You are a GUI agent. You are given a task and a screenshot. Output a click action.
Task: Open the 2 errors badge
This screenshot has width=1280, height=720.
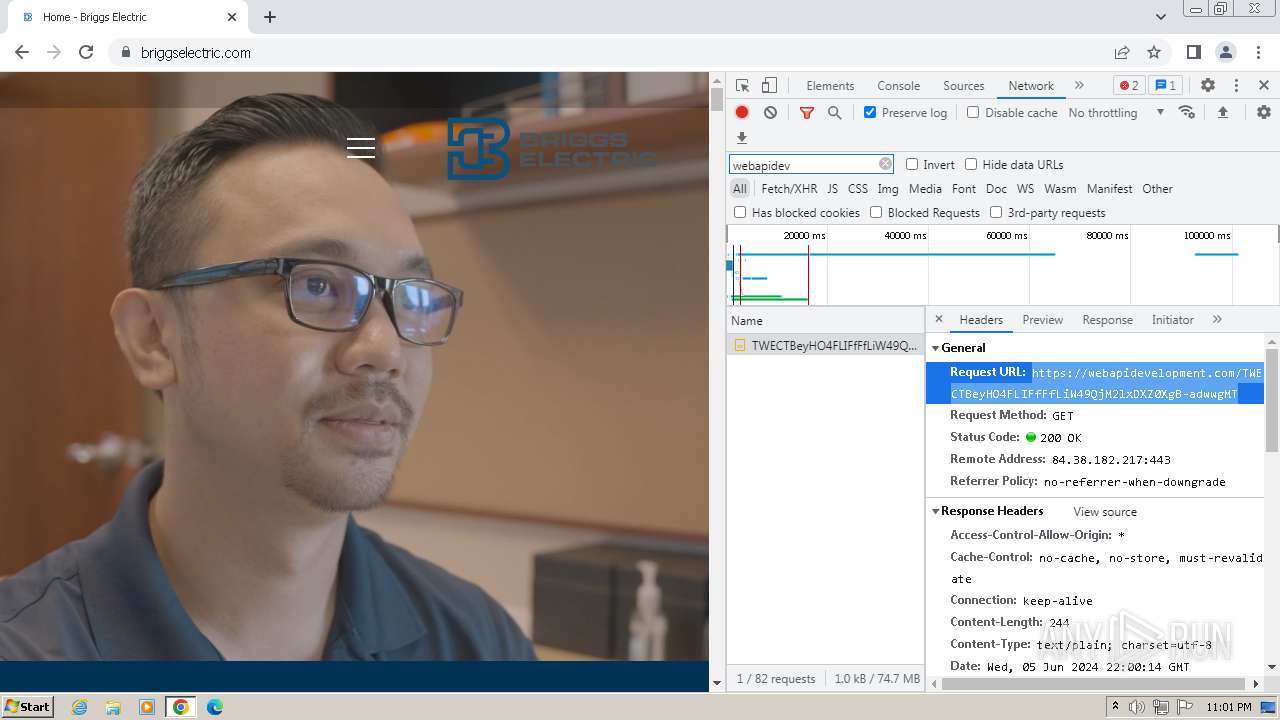pos(1129,86)
